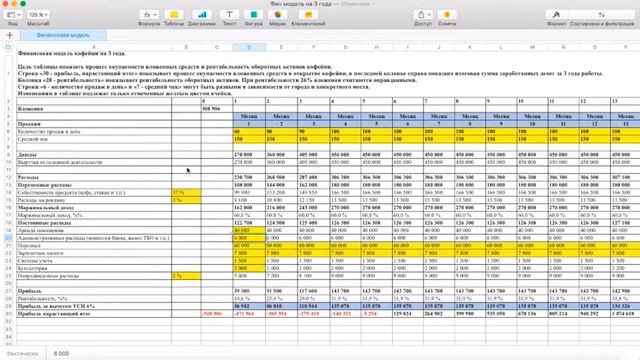Add a new sheet with plus button
640x360 pixels.
pos(9,35)
